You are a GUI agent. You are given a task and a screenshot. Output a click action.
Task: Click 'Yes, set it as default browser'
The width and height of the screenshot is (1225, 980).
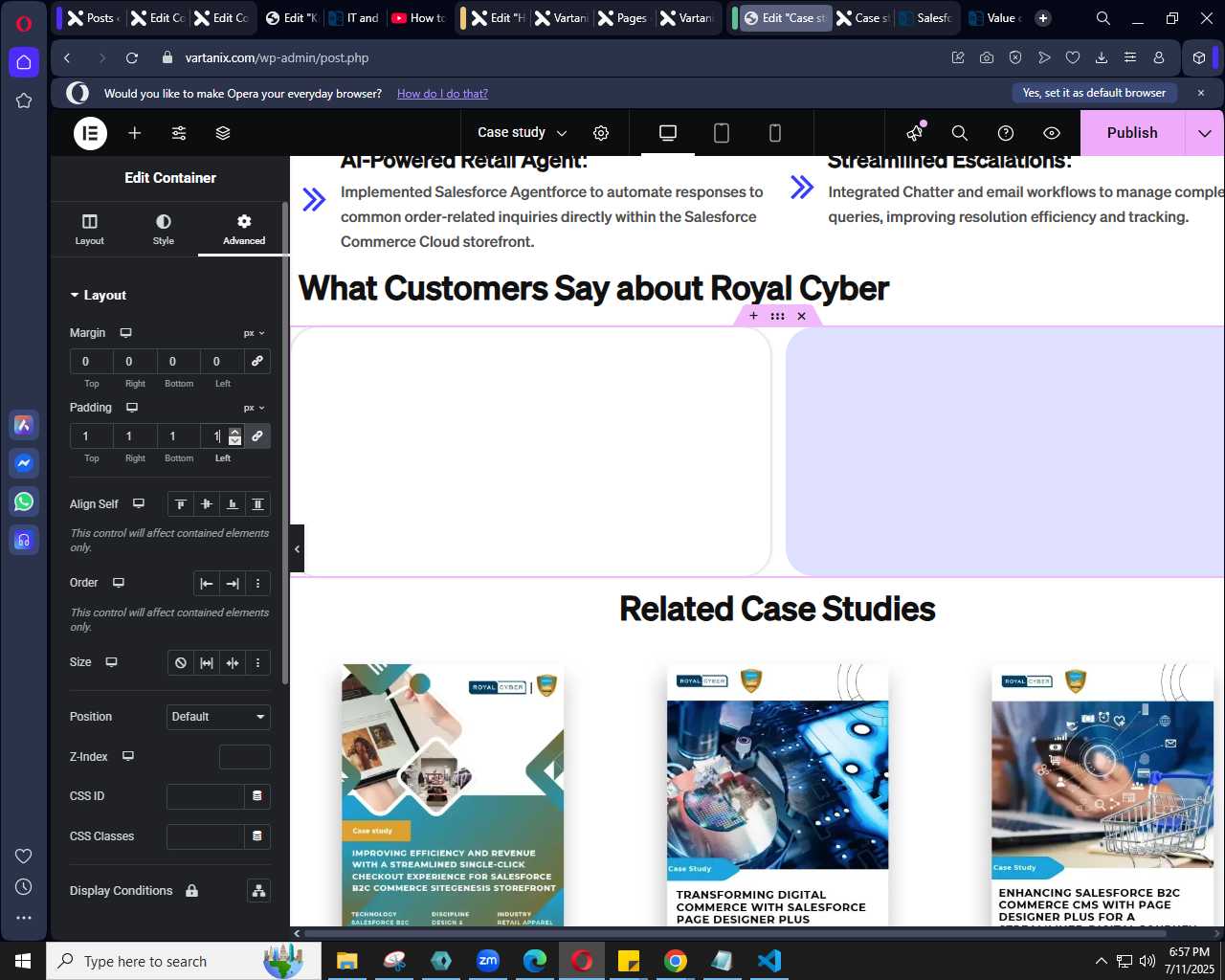[x=1094, y=93]
